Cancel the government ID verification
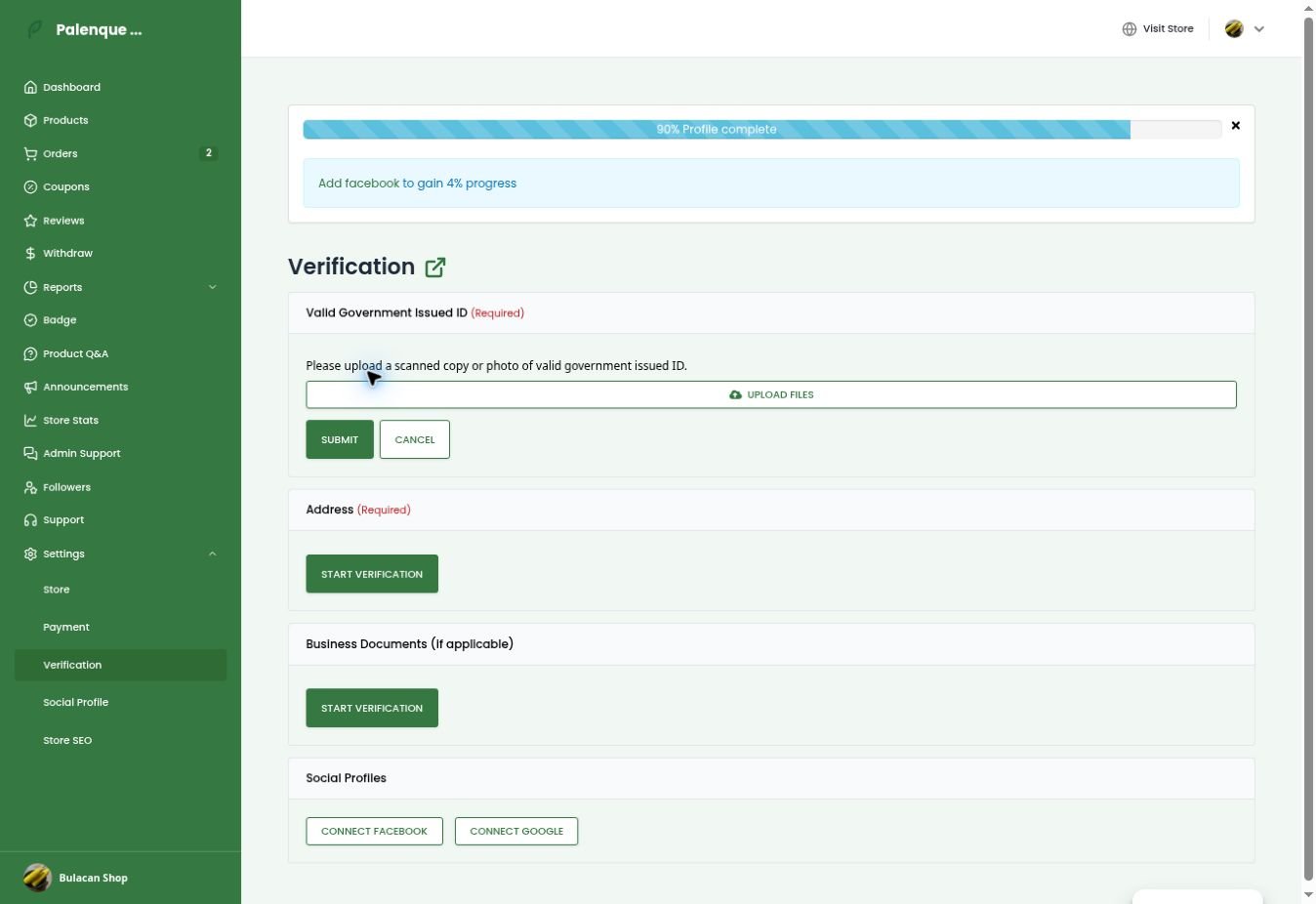Image resolution: width=1316 pixels, height=904 pixels. tap(415, 439)
